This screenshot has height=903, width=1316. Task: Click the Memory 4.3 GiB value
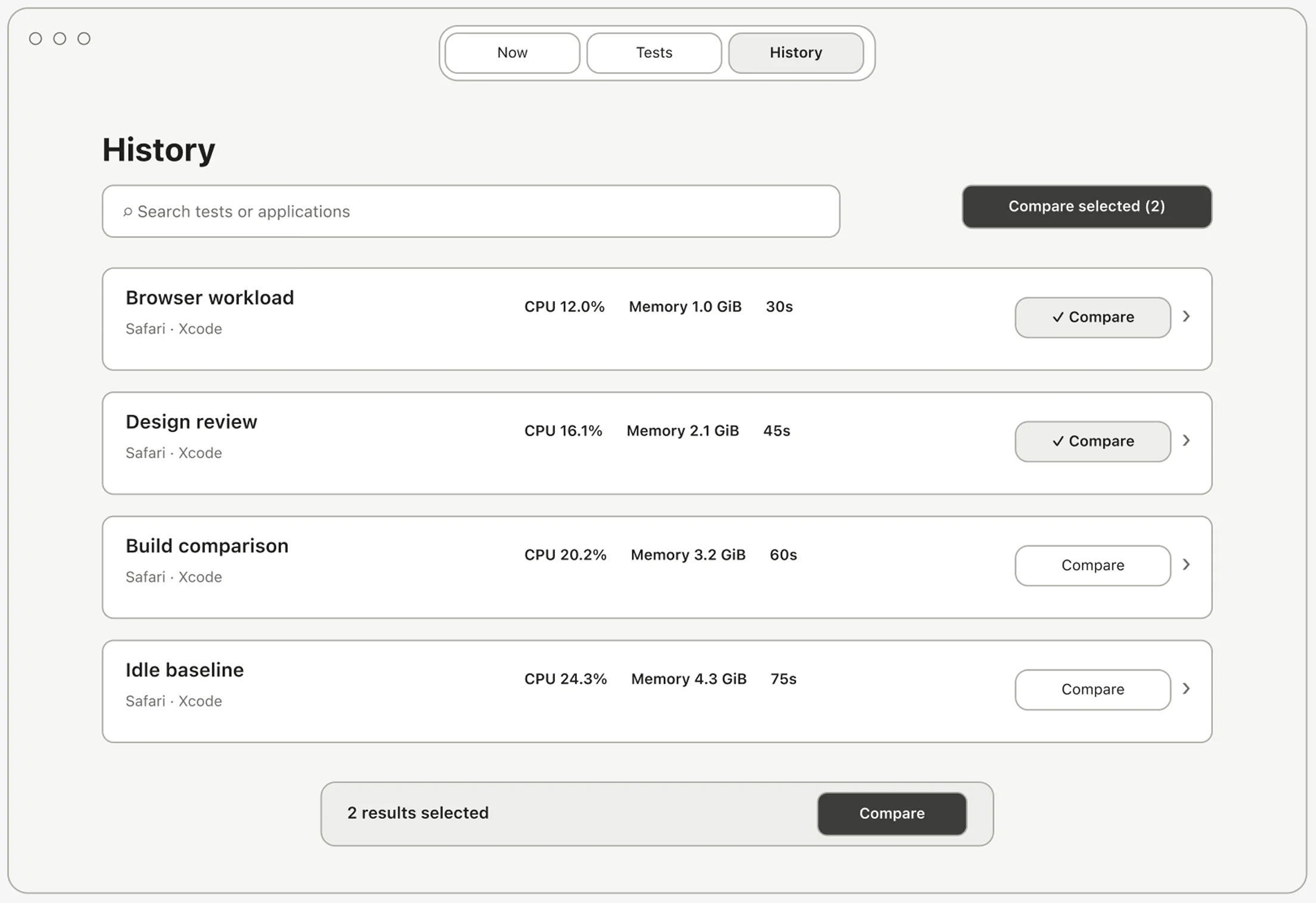689,678
